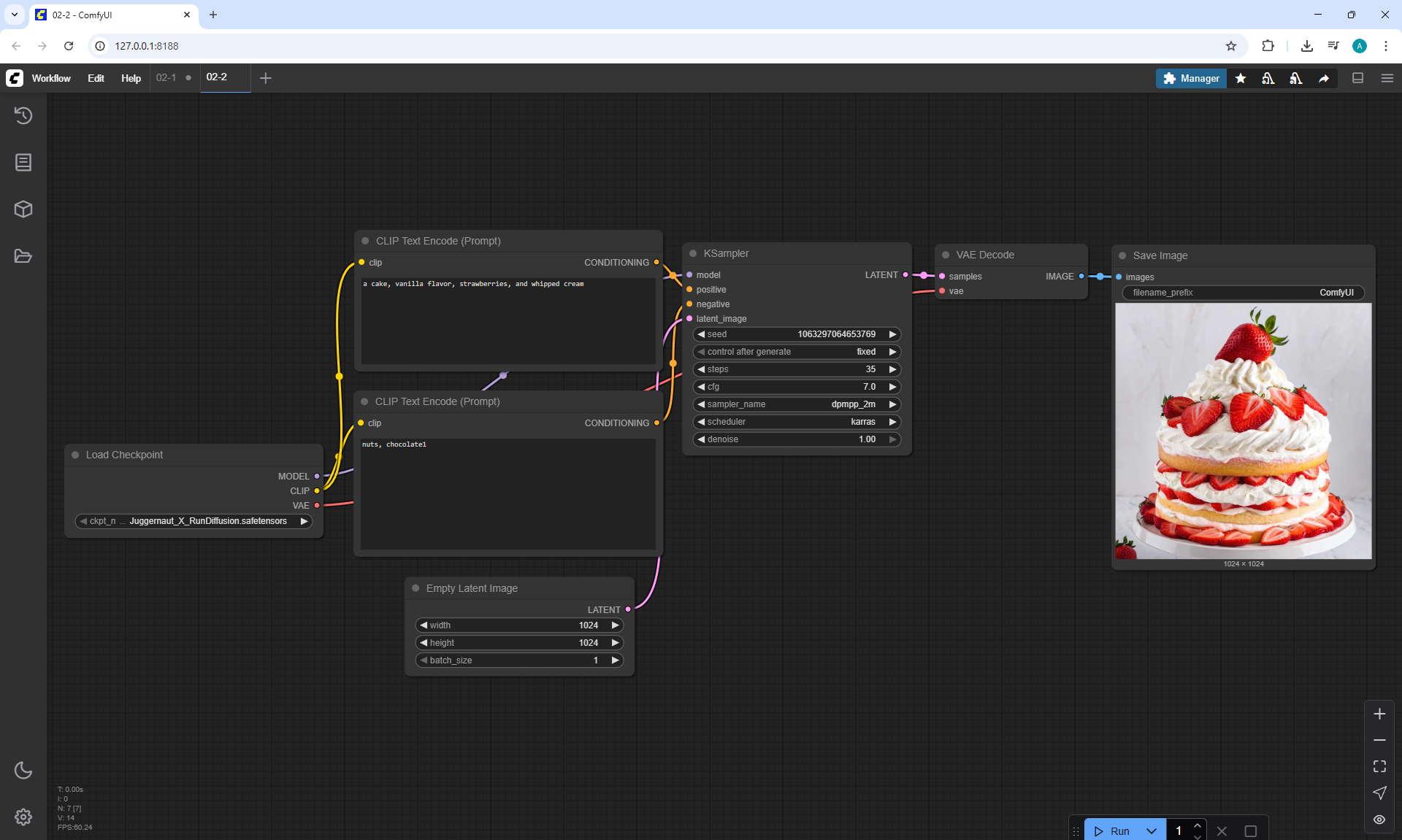Open the model library cube icon
The width and height of the screenshot is (1402, 840).
coord(23,209)
